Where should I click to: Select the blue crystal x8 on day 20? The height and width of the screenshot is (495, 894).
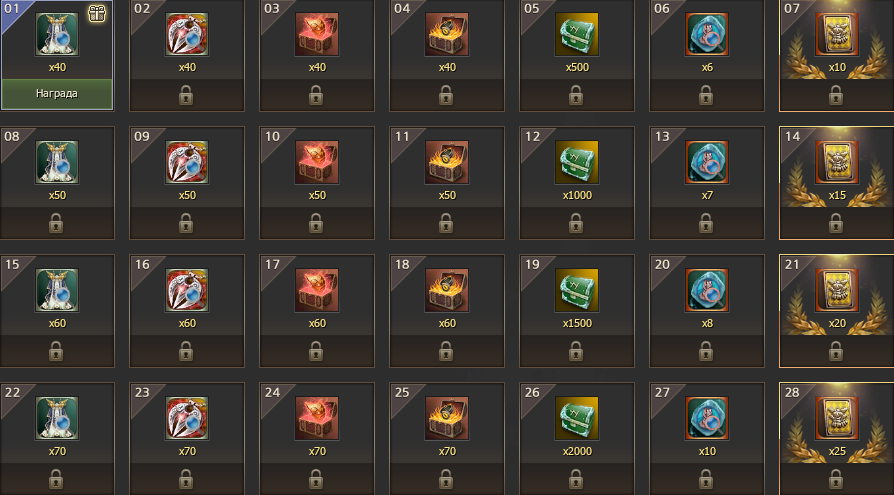707,290
